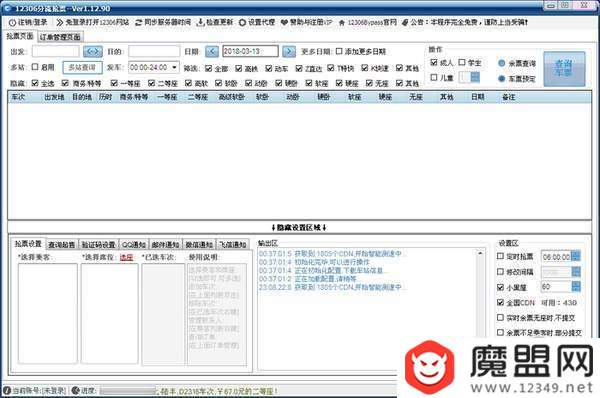Image resolution: width=600 pixels, height=398 pixels.
Task: Sort by 车次 column header
Action: [18, 97]
